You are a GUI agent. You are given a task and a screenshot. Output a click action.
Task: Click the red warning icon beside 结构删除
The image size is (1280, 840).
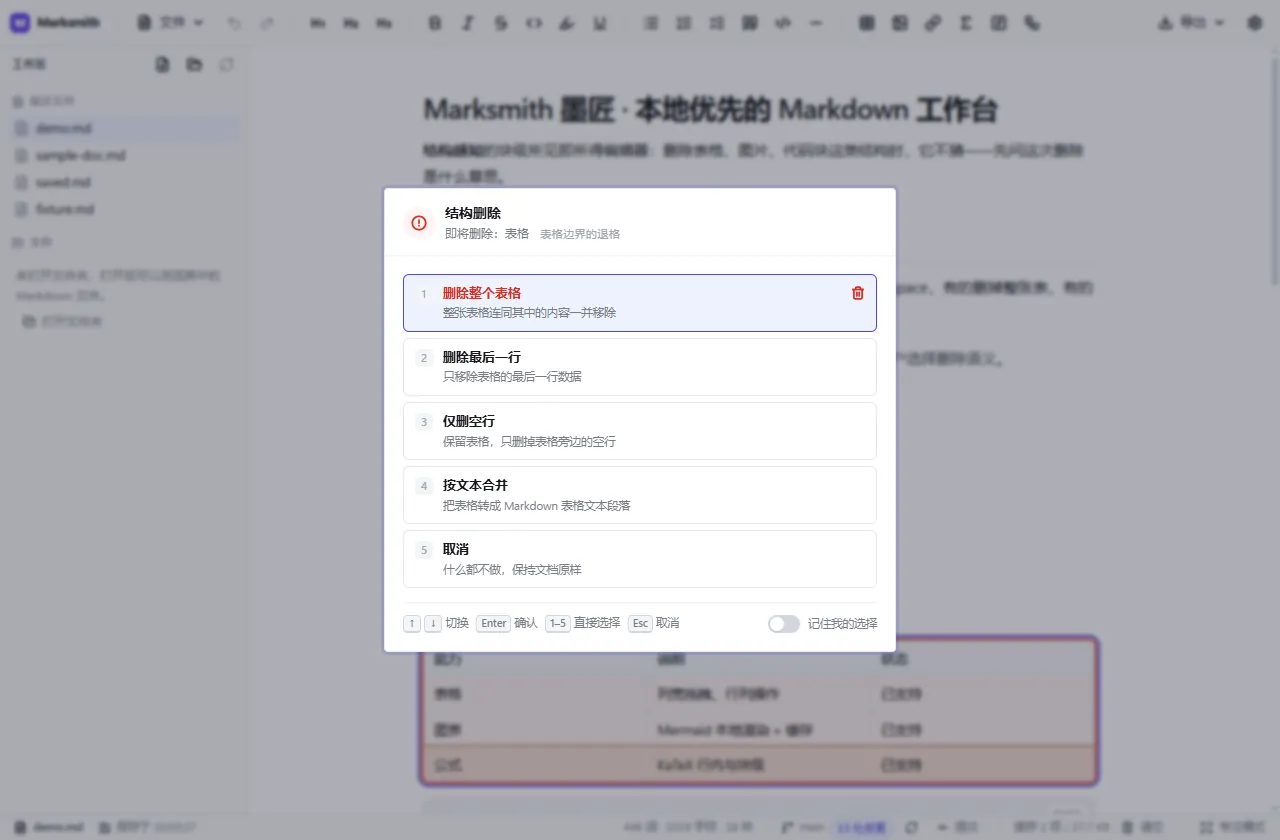coord(419,223)
